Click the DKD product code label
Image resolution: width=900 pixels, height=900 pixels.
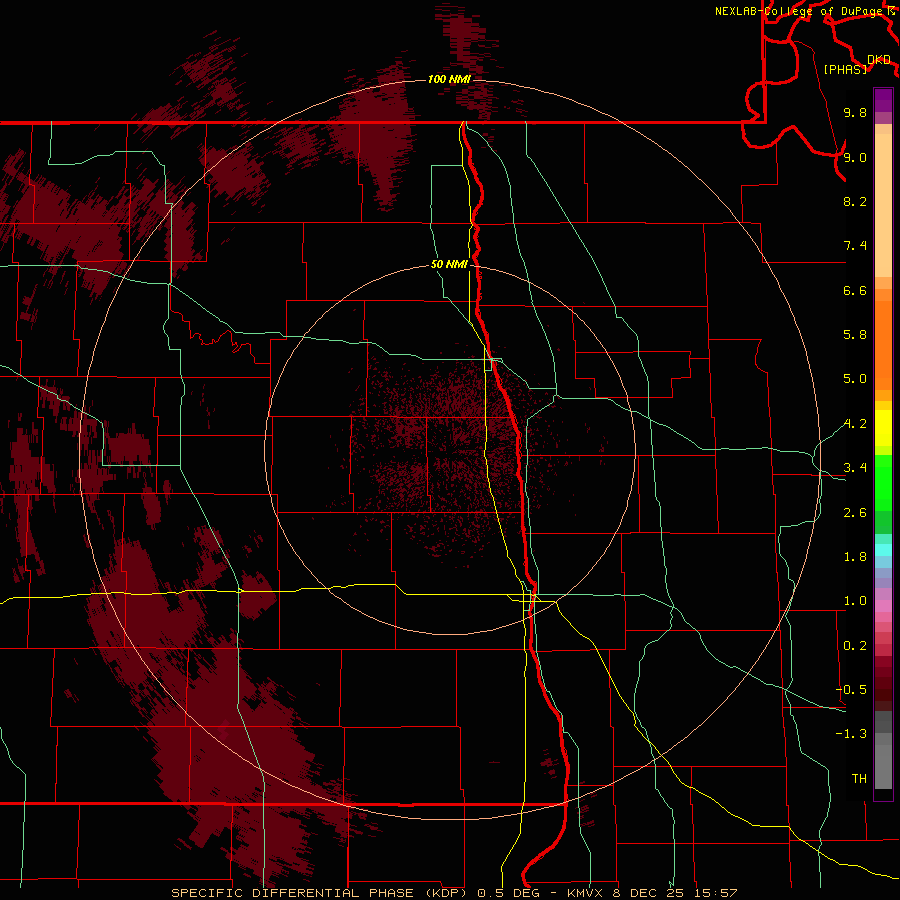coord(879,60)
